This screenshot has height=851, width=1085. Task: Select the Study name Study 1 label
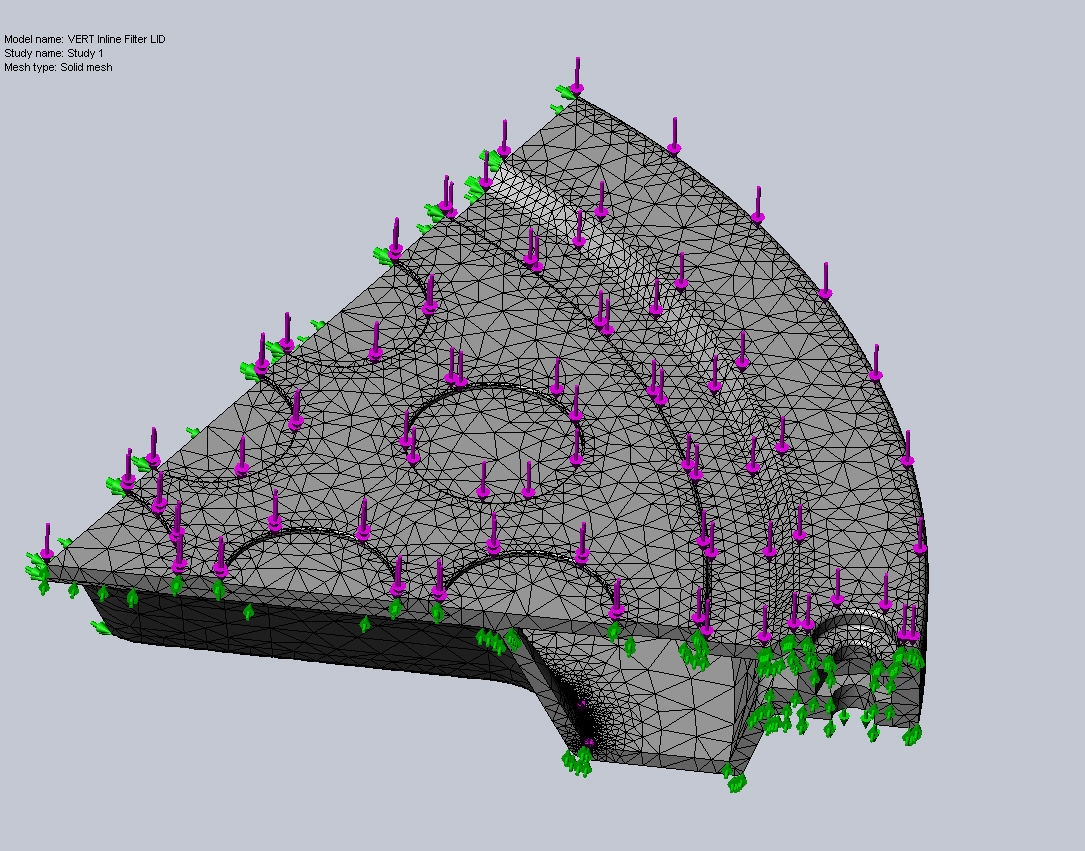coord(53,53)
